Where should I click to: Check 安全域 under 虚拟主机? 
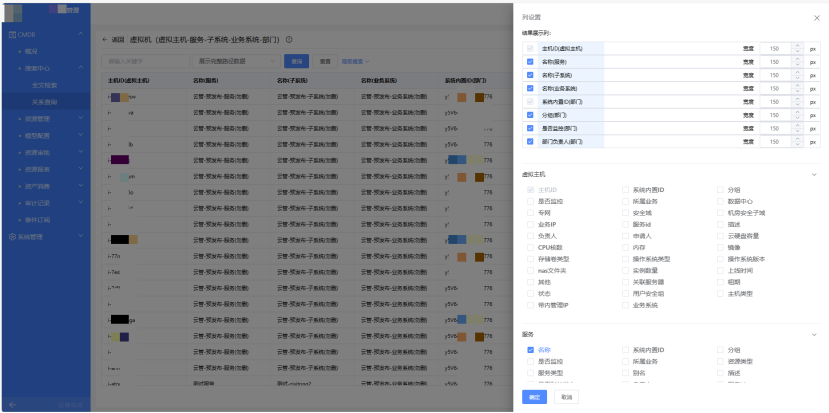tap(625, 213)
